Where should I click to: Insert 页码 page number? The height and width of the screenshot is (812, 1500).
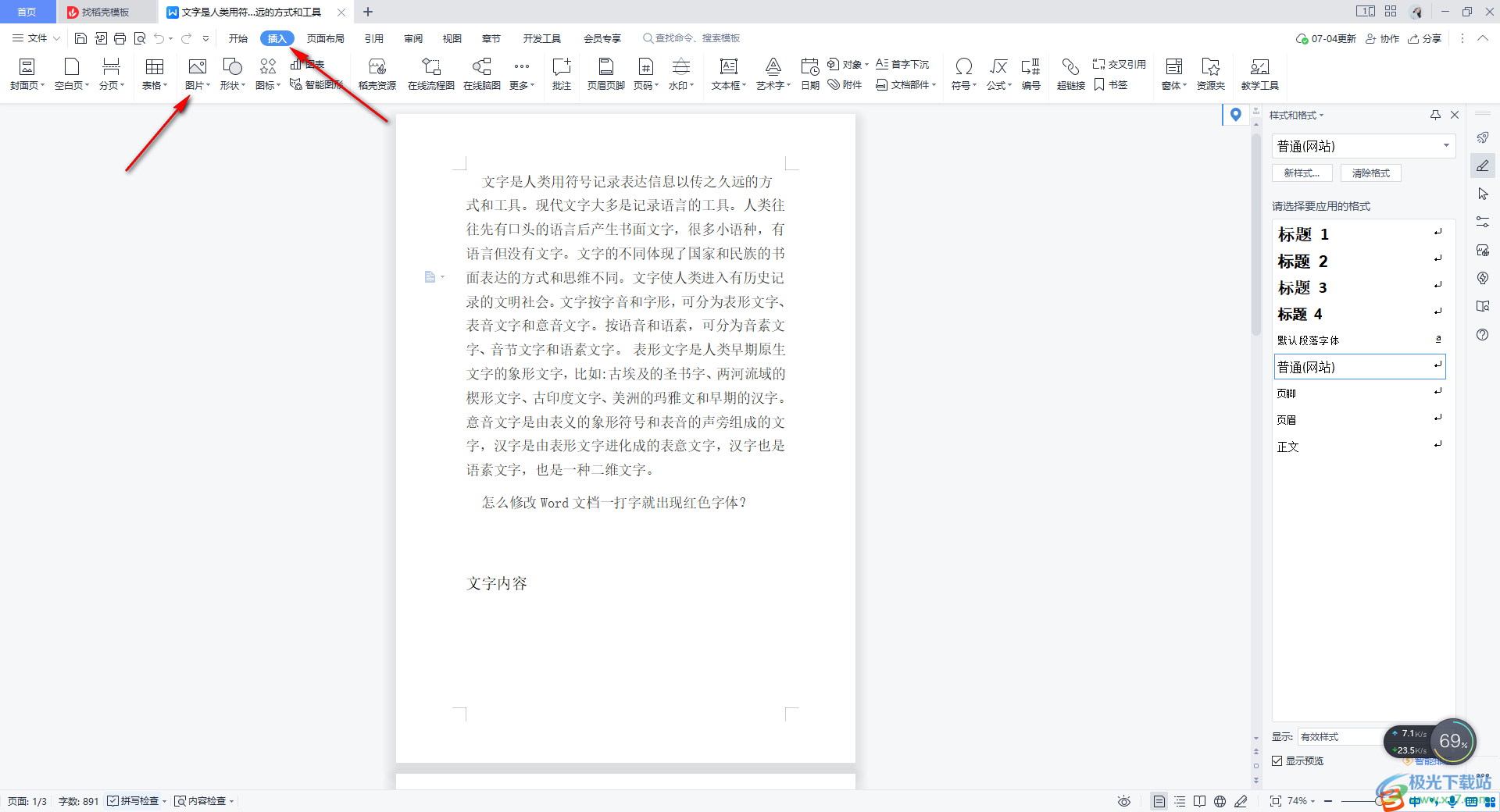(x=646, y=75)
